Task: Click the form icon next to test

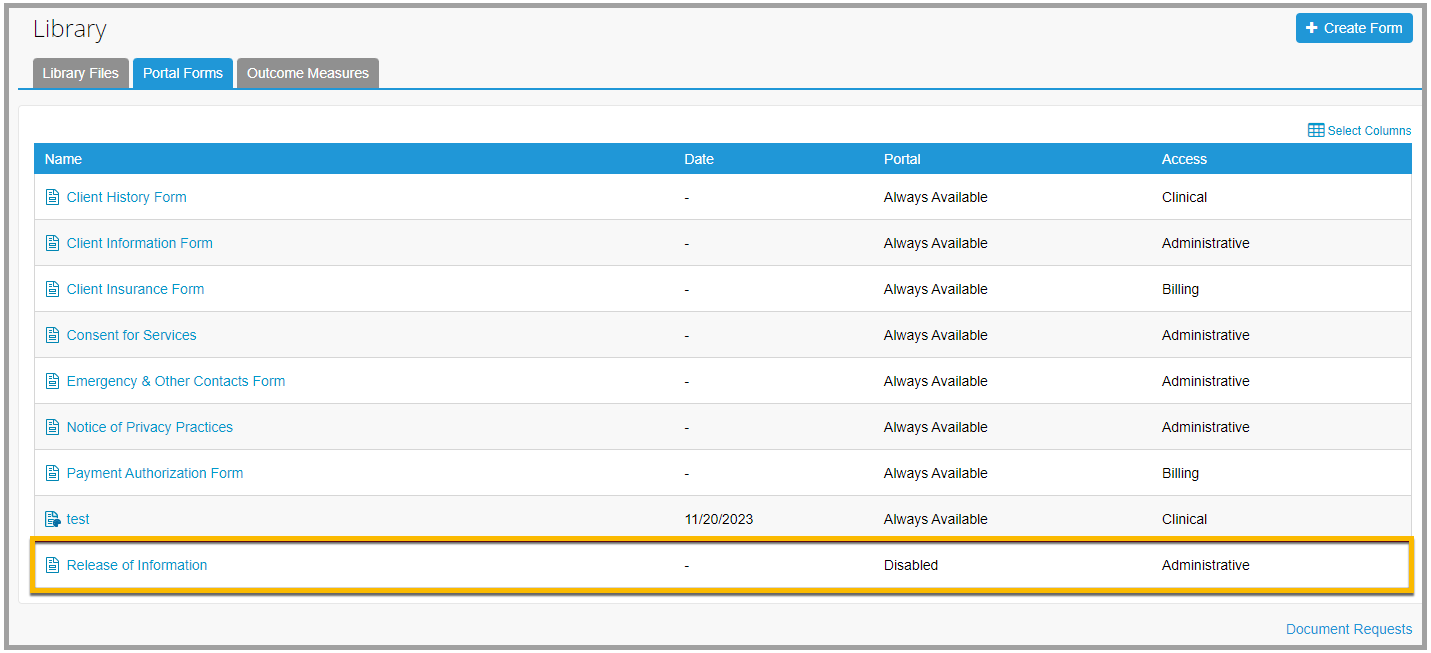Action: click(x=53, y=519)
